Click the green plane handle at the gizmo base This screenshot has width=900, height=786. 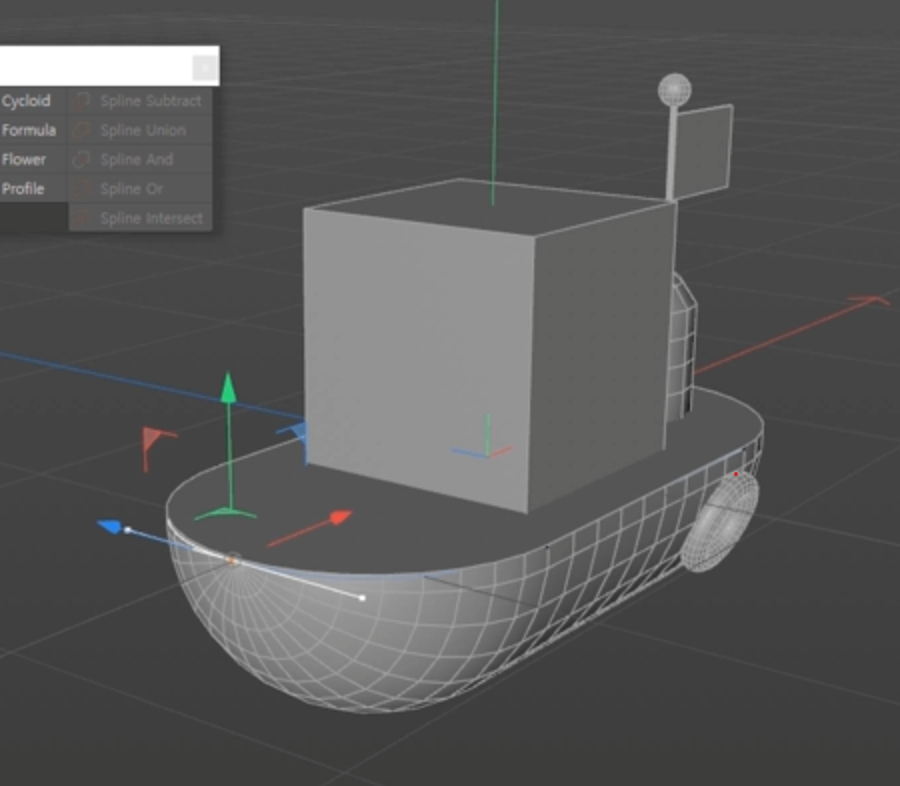coord(226,514)
